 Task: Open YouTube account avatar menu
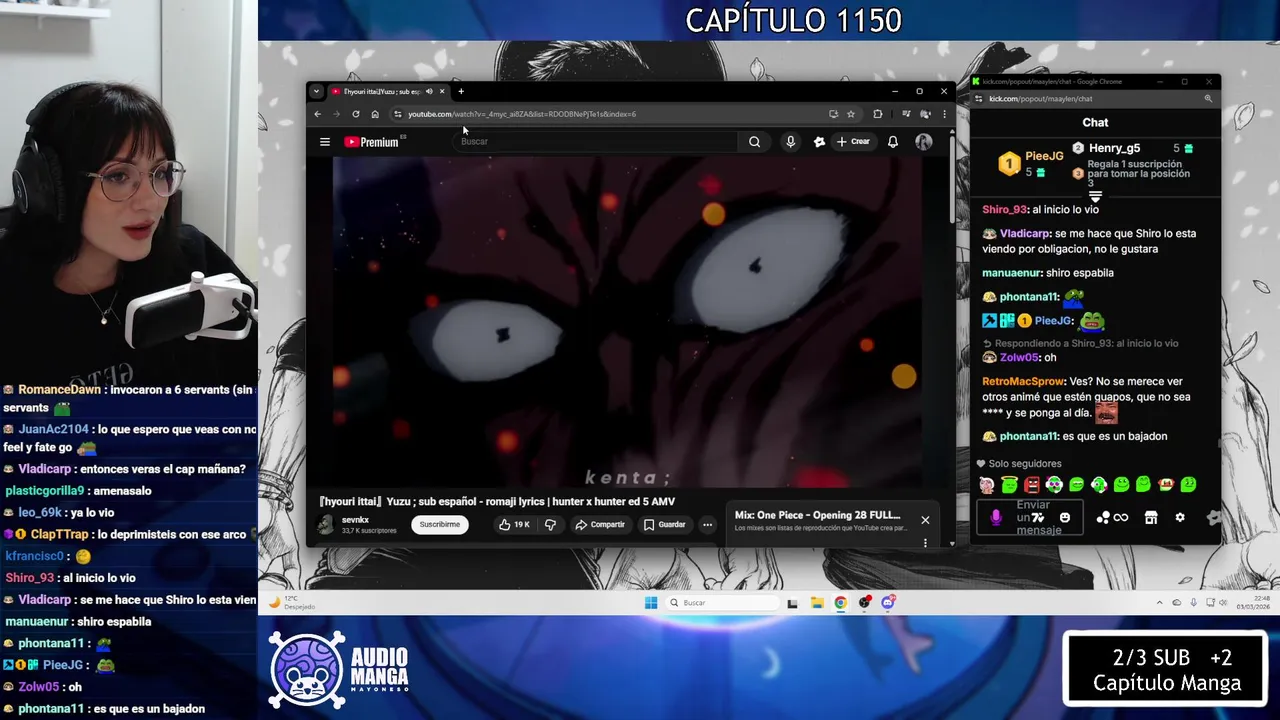[923, 142]
